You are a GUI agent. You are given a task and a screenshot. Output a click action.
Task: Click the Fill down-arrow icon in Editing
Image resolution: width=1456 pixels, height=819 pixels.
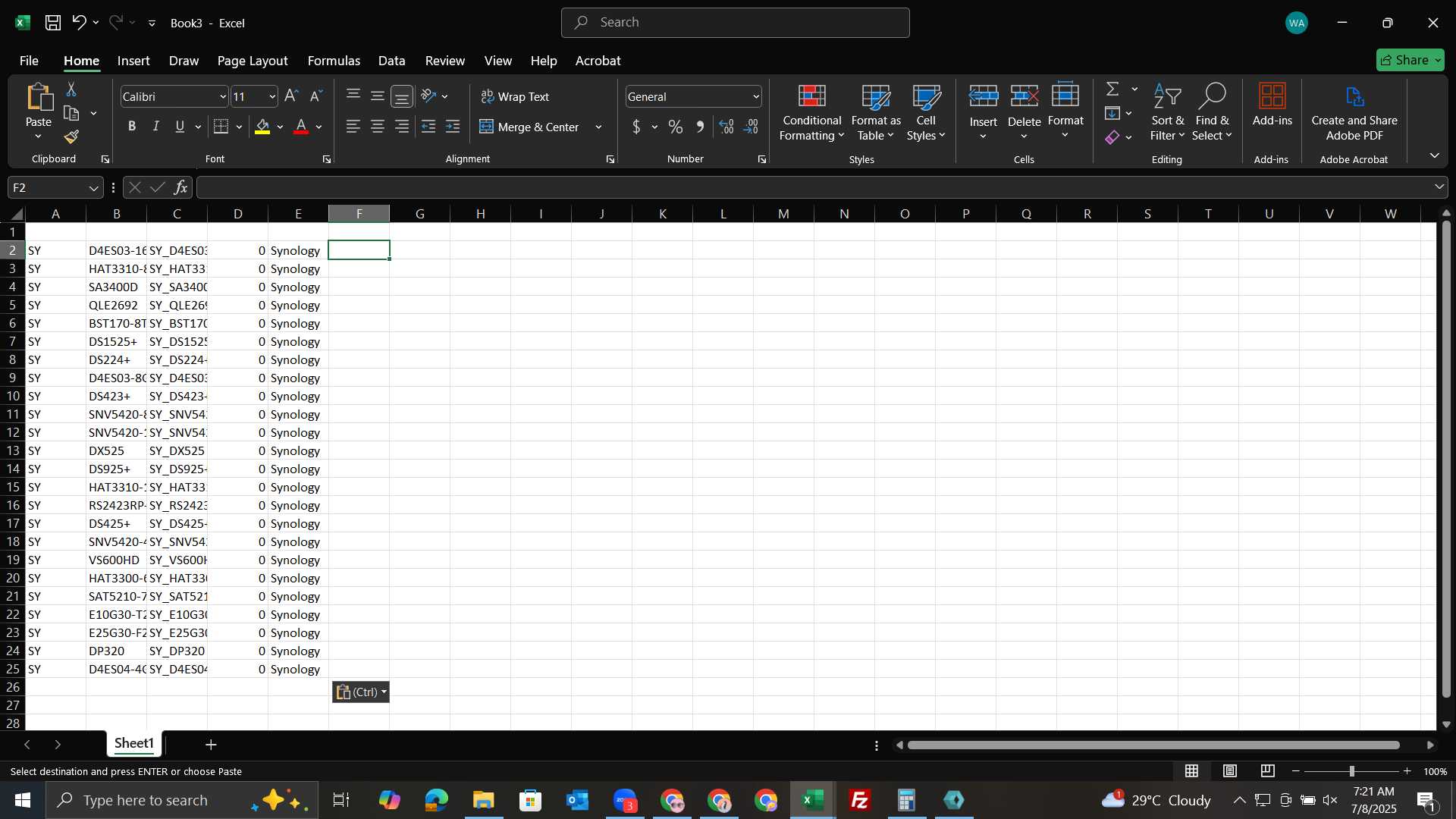tap(1112, 114)
